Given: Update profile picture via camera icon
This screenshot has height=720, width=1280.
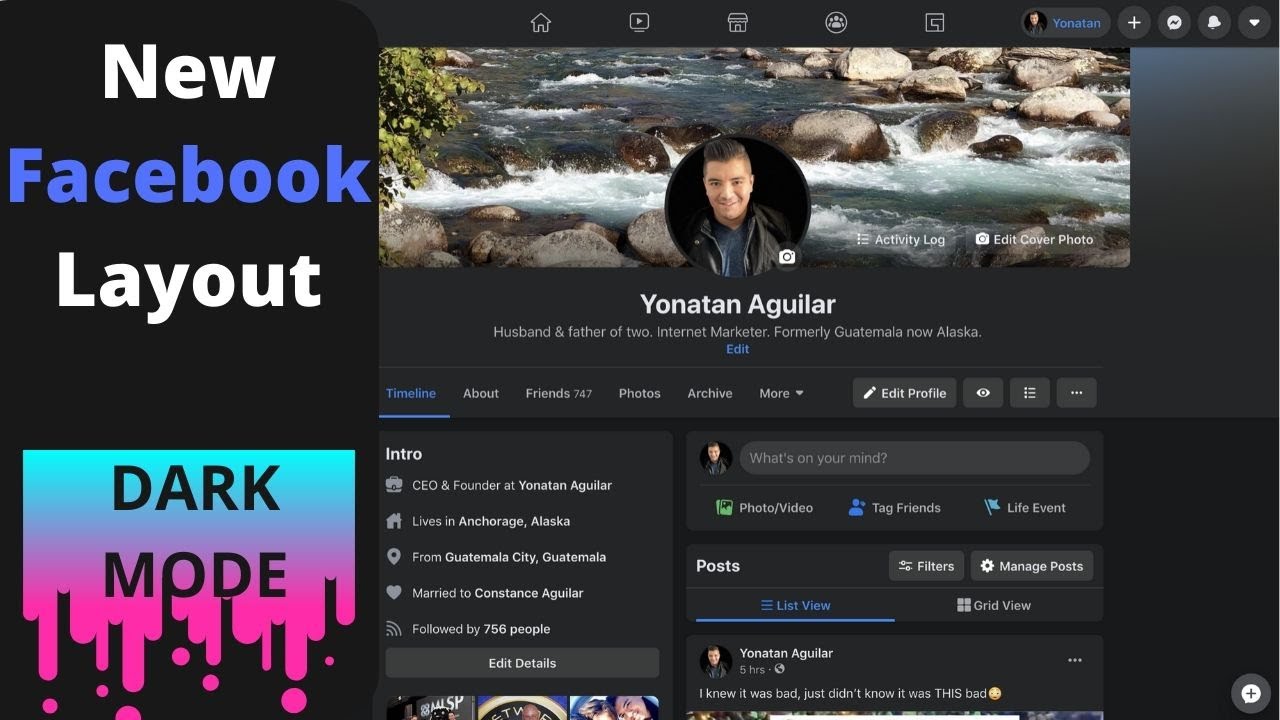Looking at the screenshot, I should pyautogui.click(x=787, y=257).
